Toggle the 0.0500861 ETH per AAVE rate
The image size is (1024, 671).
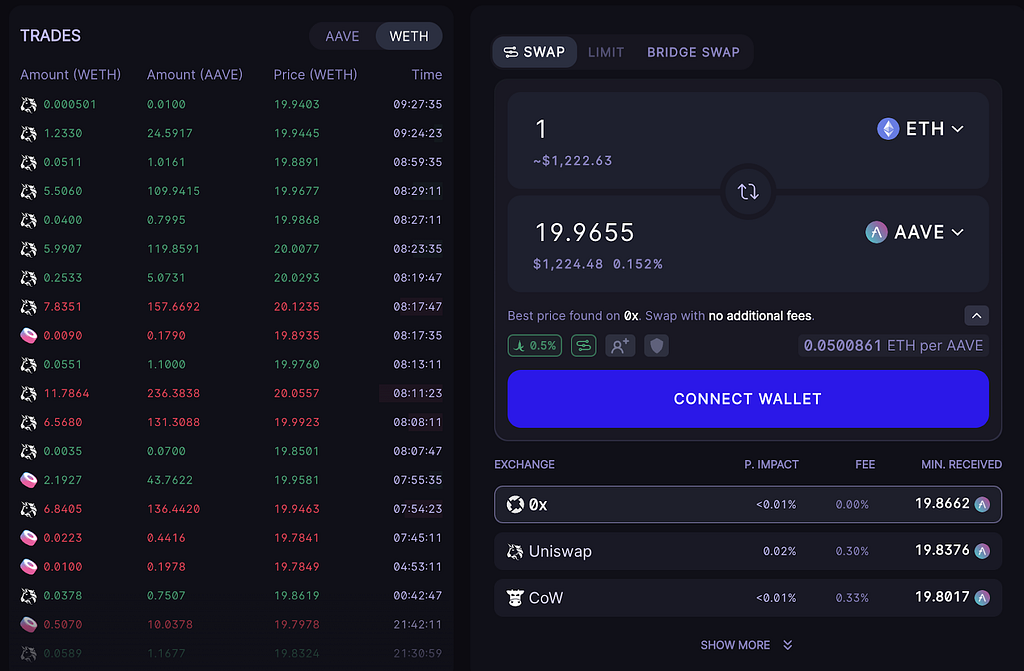click(893, 346)
